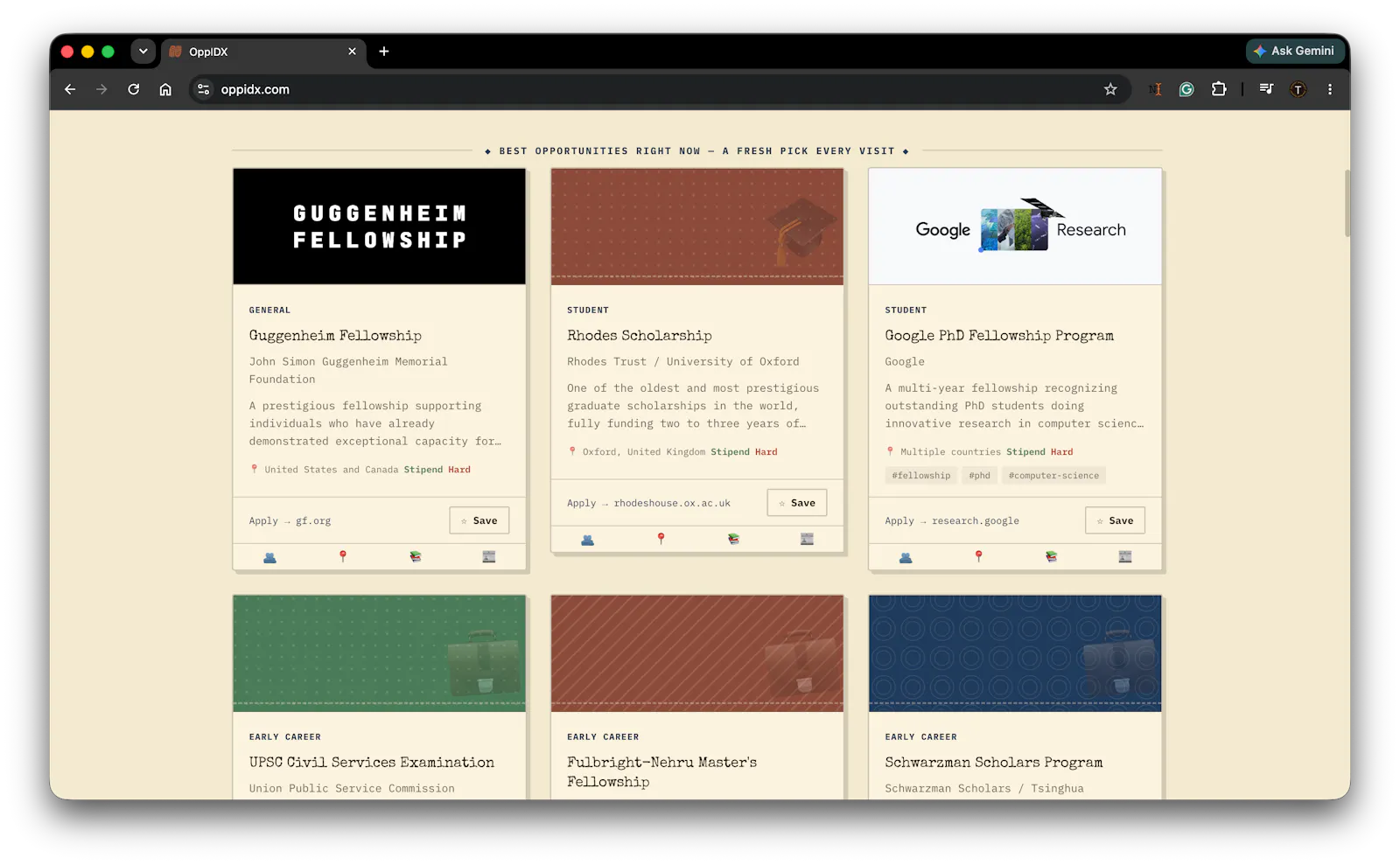Screen dimensions: 1400x865
Task: Select the #computer-science tag
Action: tap(1053, 476)
